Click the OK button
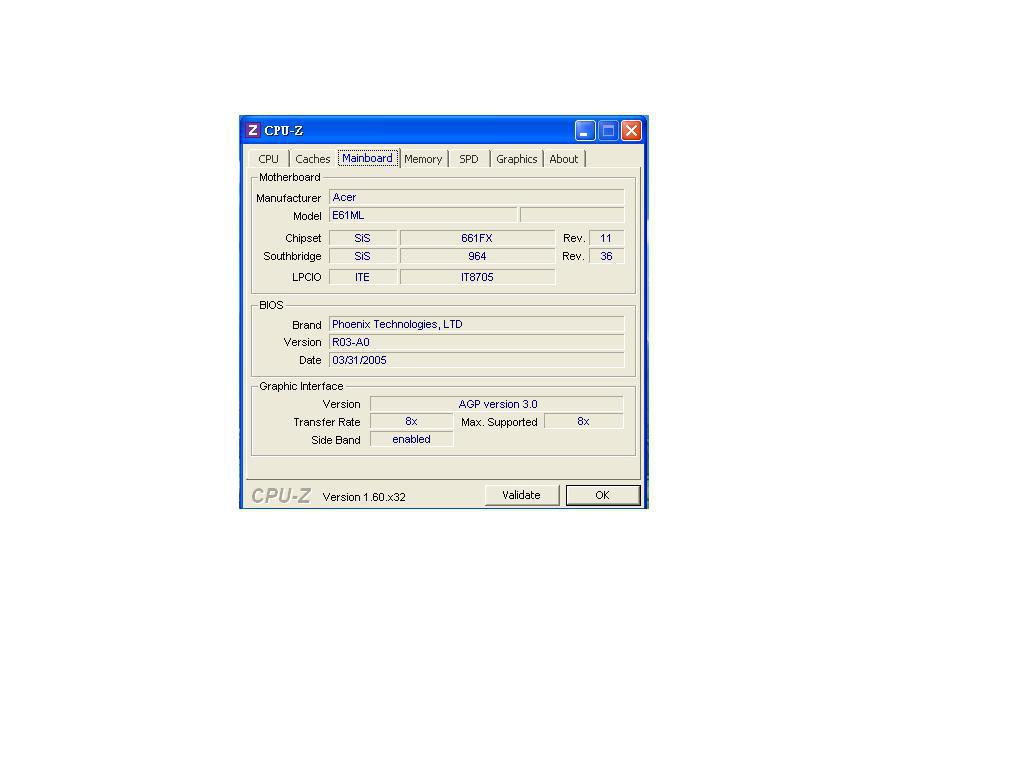Image resolution: width=1024 pixels, height=768 pixels. coord(602,495)
